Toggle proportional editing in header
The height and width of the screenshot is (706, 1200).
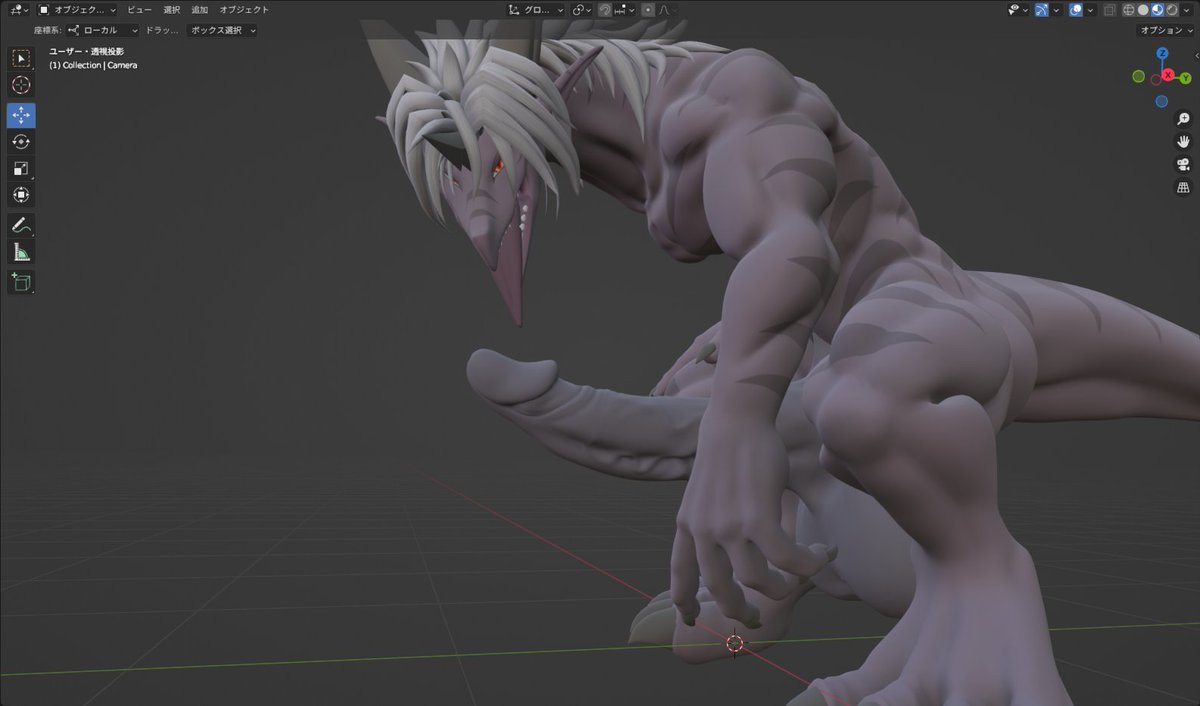point(648,10)
